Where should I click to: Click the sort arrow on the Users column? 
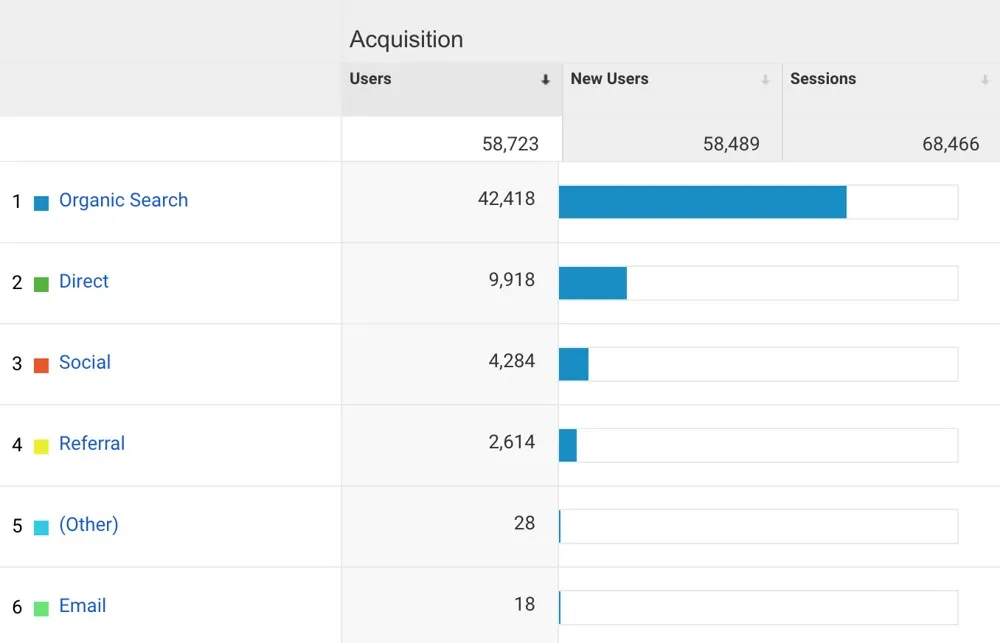point(544,78)
